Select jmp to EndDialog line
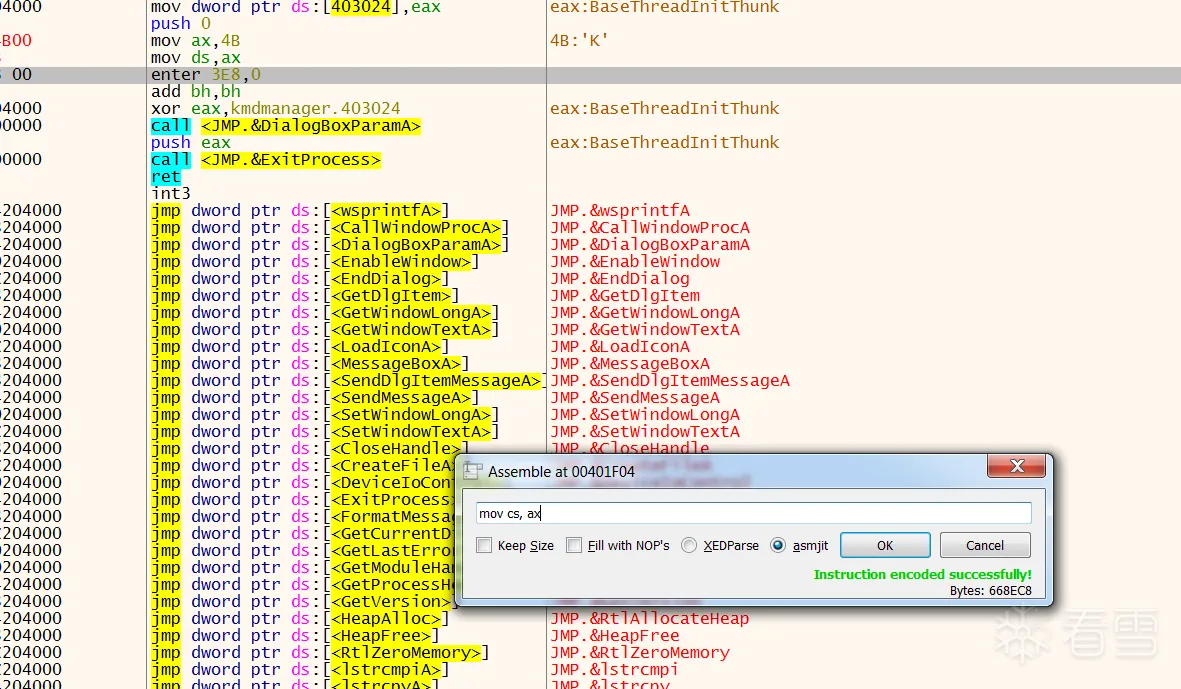The height and width of the screenshot is (689, 1181). point(301,279)
